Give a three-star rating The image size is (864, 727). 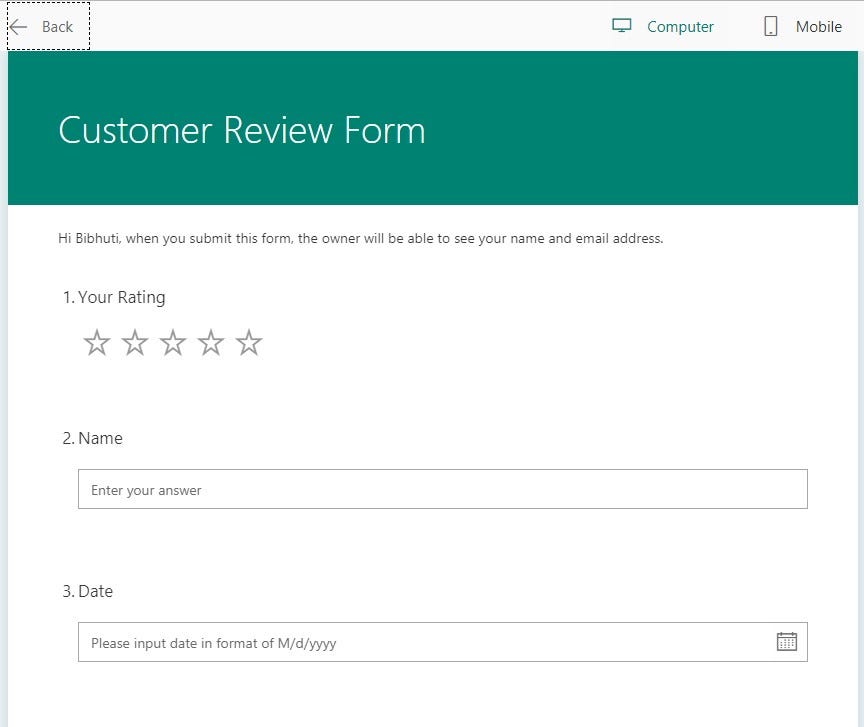pyautogui.click(x=172, y=342)
